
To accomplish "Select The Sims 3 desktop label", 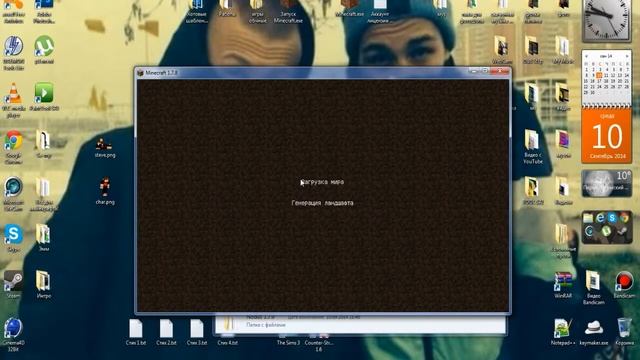I will [x=288, y=343].
